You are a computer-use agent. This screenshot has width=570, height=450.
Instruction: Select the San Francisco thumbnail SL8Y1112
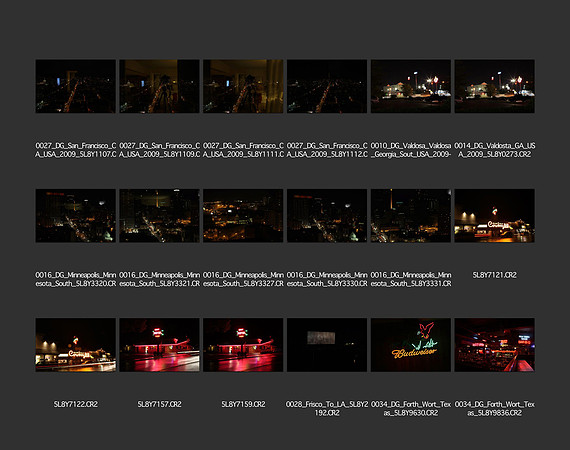click(x=327, y=86)
